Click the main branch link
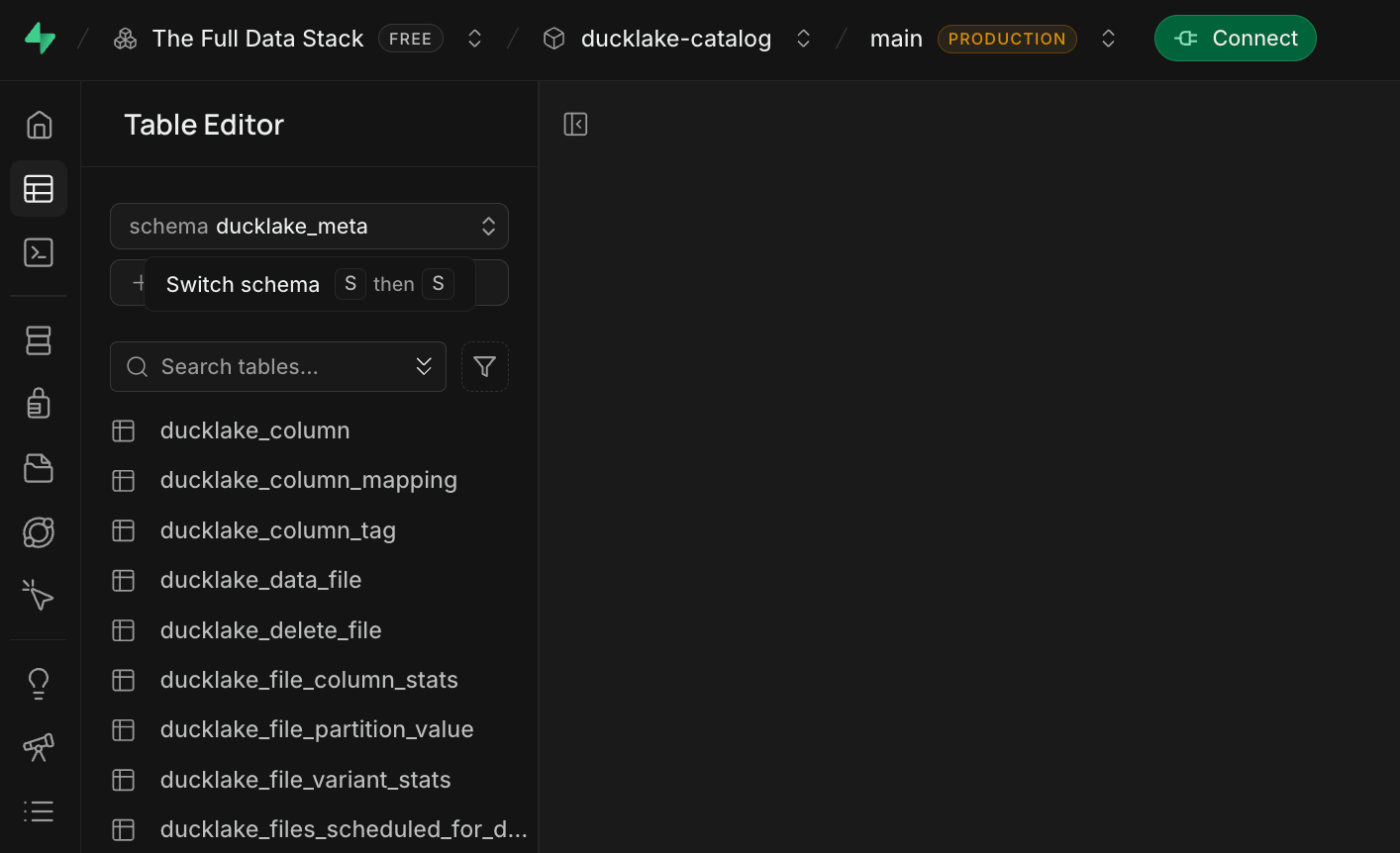The height and width of the screenshot is (853, 1400). pyautogui.click(x=896, y=39)
